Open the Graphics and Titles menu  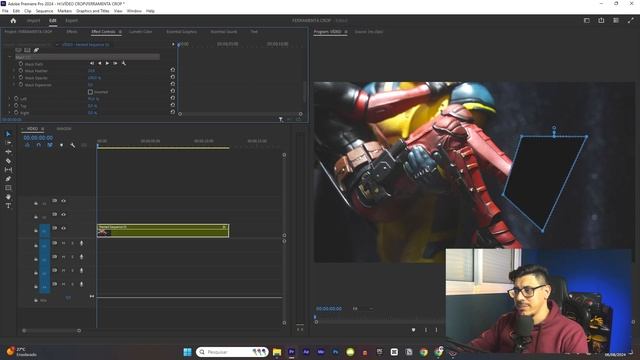point(93,11)
